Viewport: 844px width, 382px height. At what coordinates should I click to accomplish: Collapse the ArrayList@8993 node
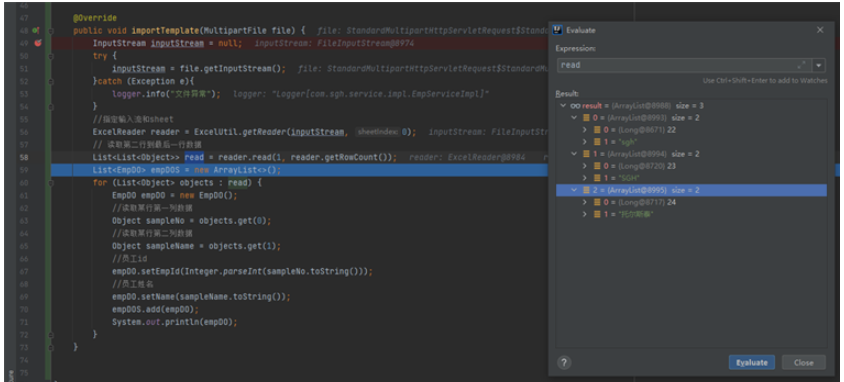[x=574, y=118]
